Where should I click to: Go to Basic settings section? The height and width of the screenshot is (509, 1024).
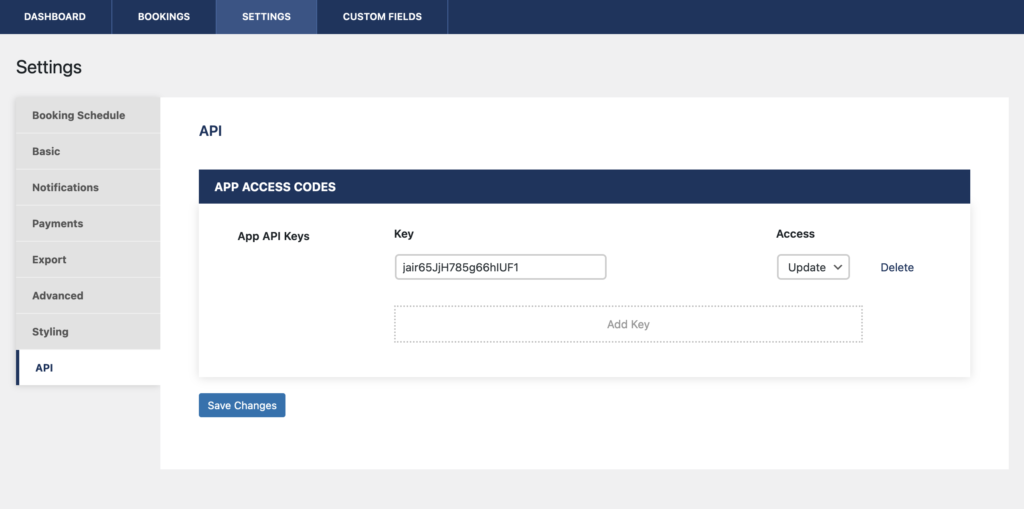[x=88, y=151]
